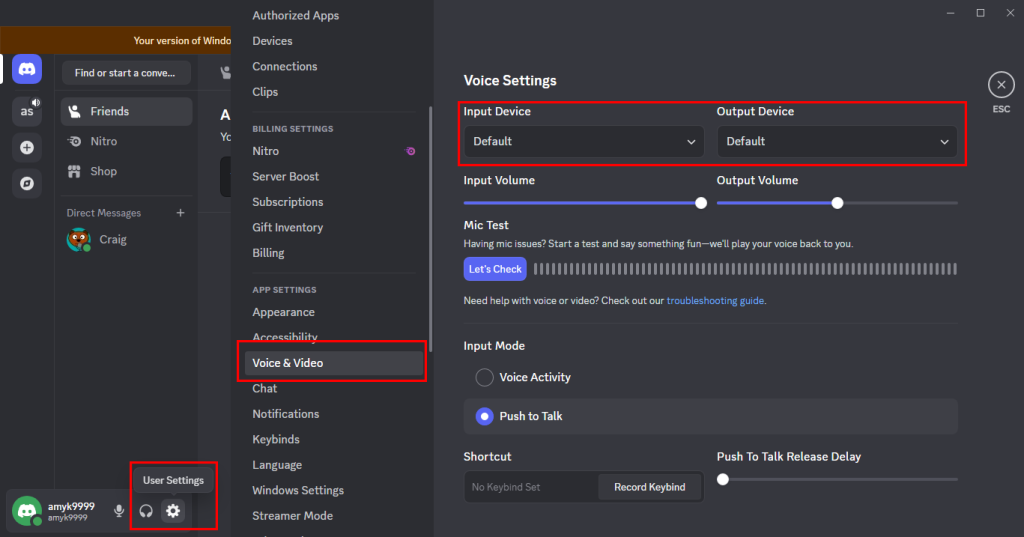This screenshot has width=1024, height=537.
Task: Open Friends tab in sidebar
Action: (127, 112)
